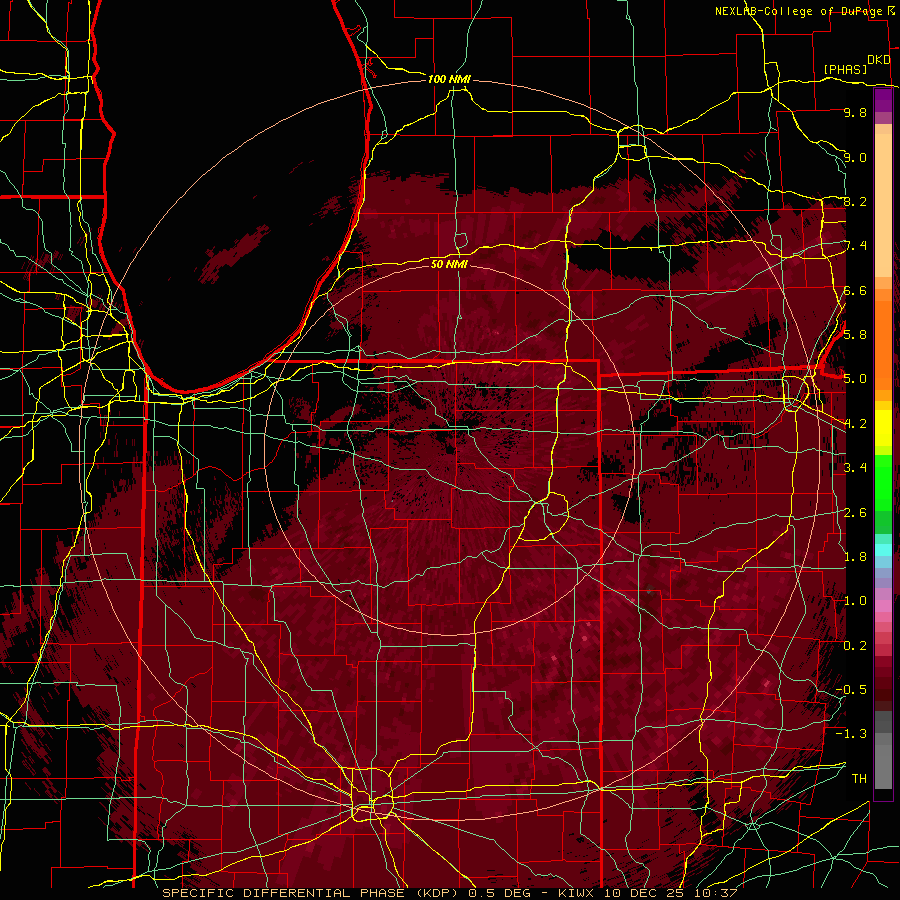Screen dimensions: 900x900
Task: Pick the bright green band of the color bar
Action: click(883, 482)
